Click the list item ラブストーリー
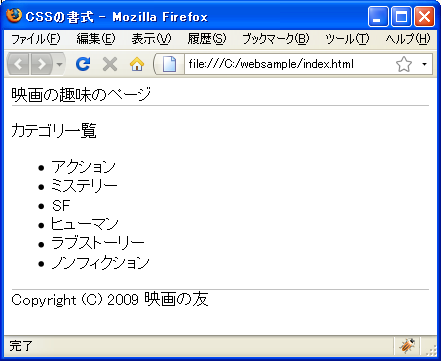The image size is (441, 361). point(98,243)
